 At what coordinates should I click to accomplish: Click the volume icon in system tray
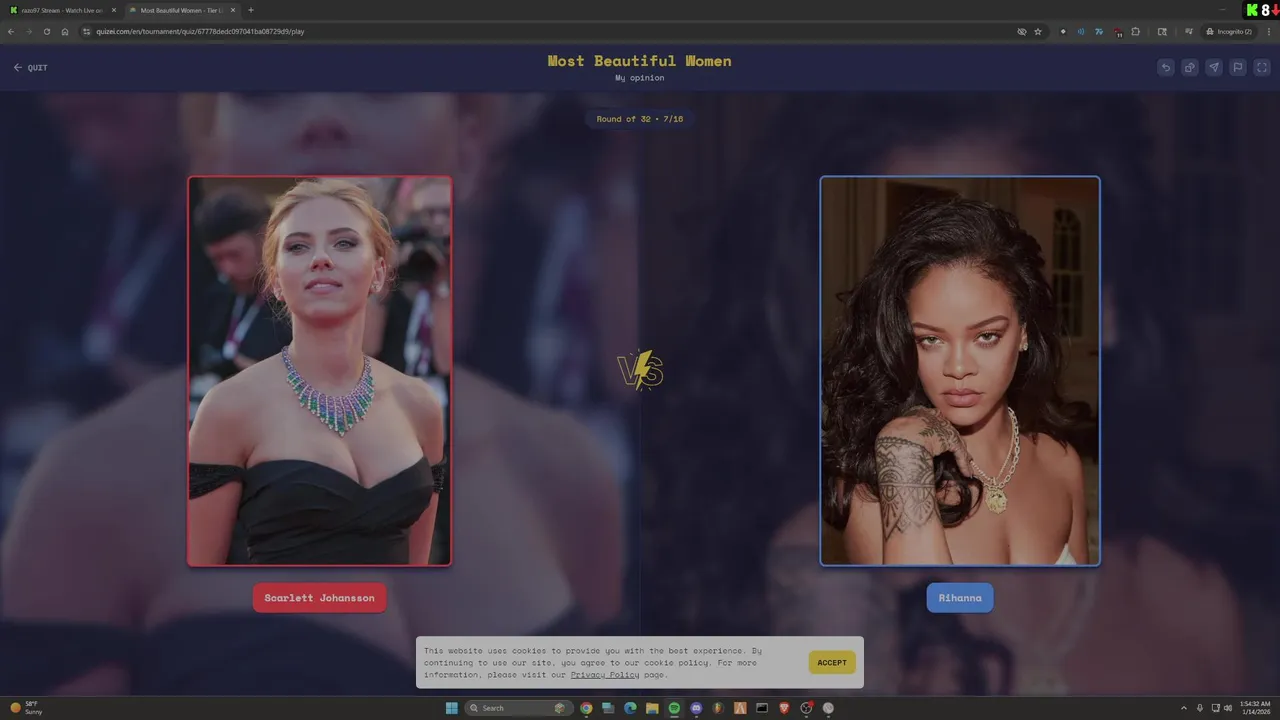1228,708
